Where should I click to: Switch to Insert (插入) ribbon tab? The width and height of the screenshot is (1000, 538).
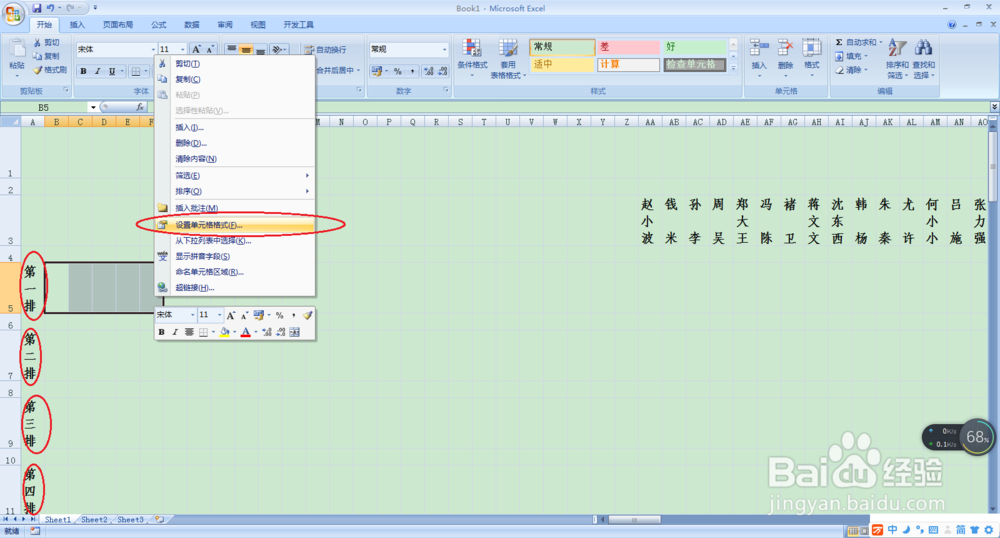point(77,25)
